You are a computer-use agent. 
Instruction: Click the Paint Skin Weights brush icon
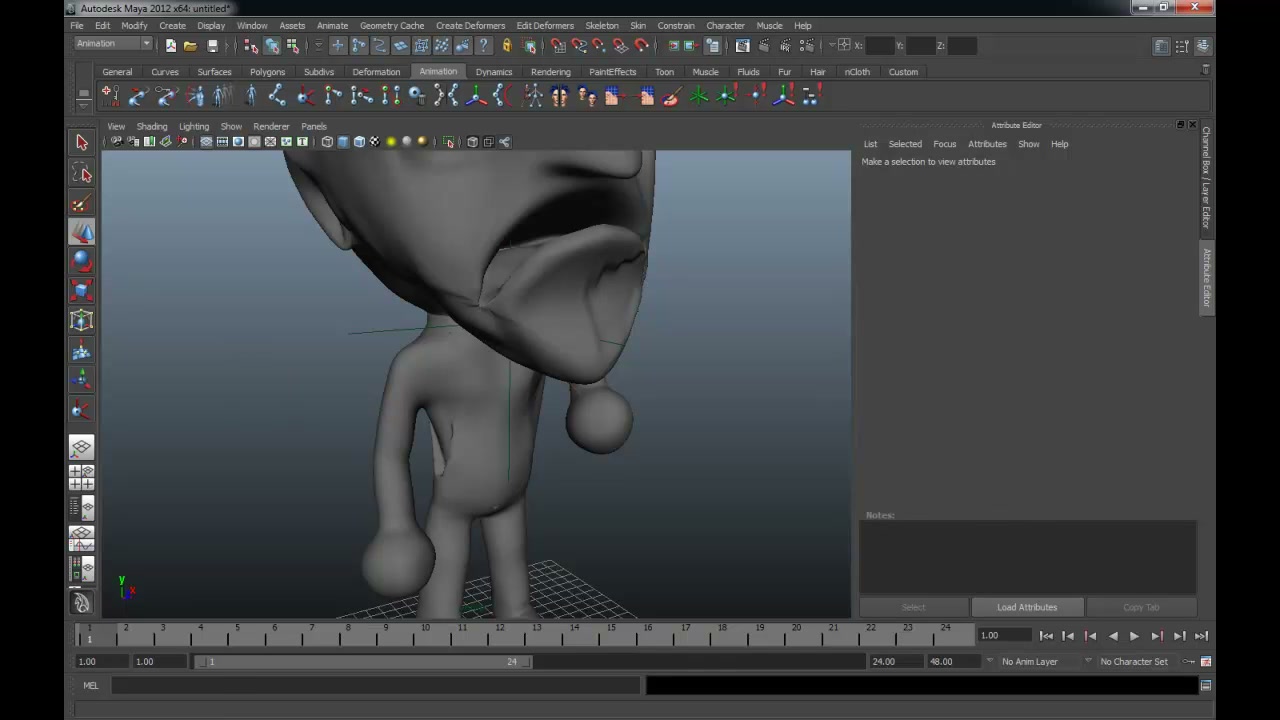coord(671,96)
